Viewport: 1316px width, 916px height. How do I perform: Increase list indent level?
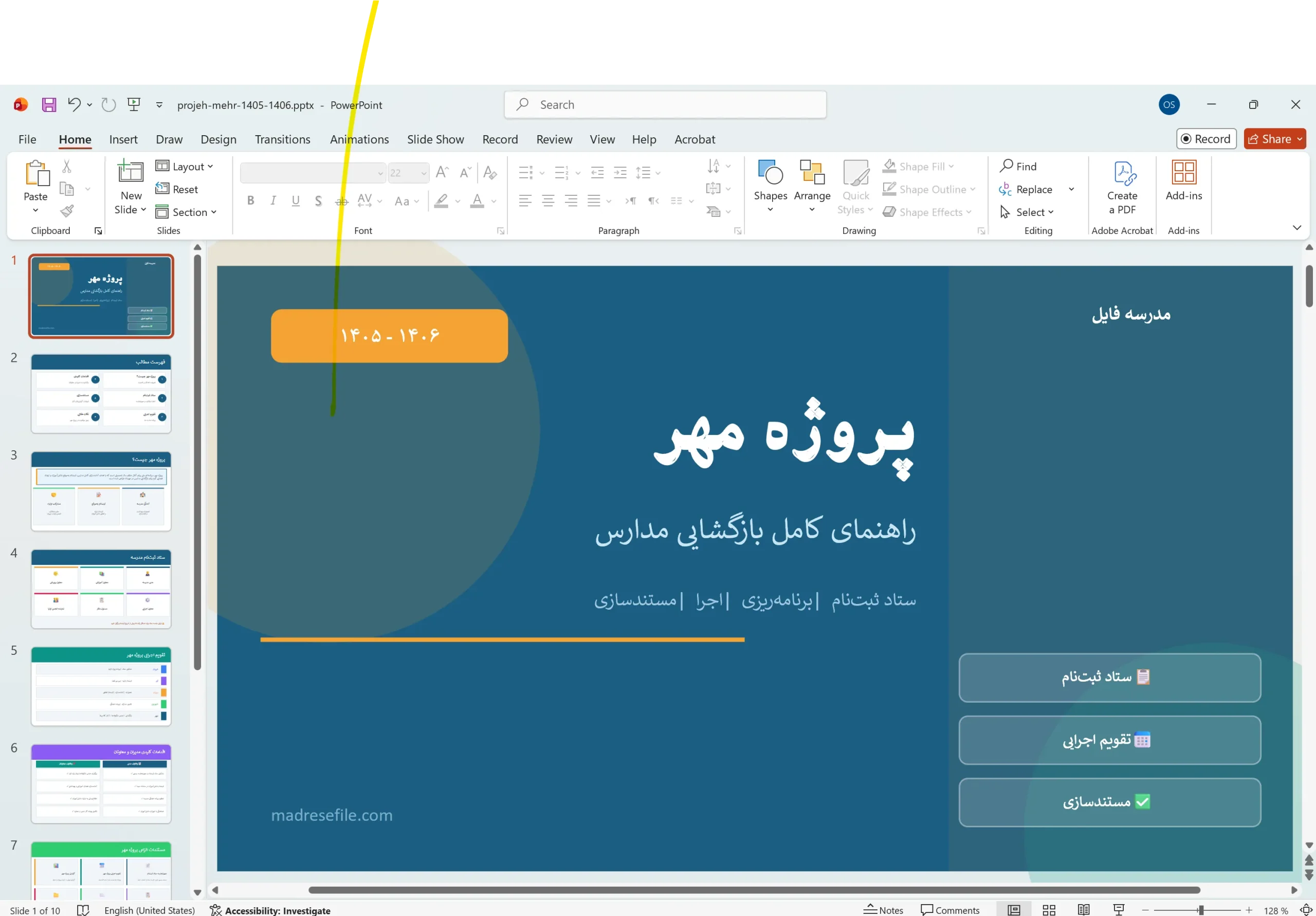pos(620,172)
